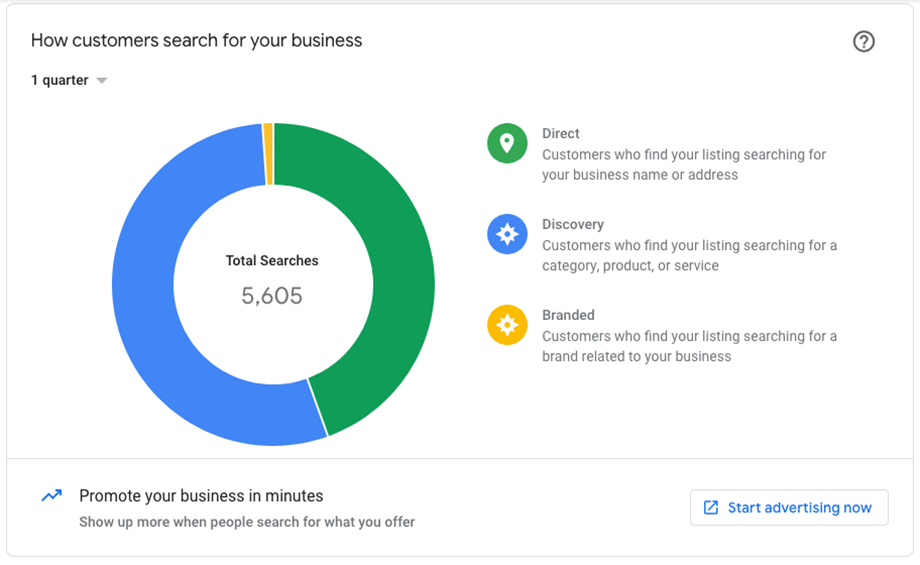Open the help question mark icon
The width and height of the screenshot is (920, 565).
point(863,42)
